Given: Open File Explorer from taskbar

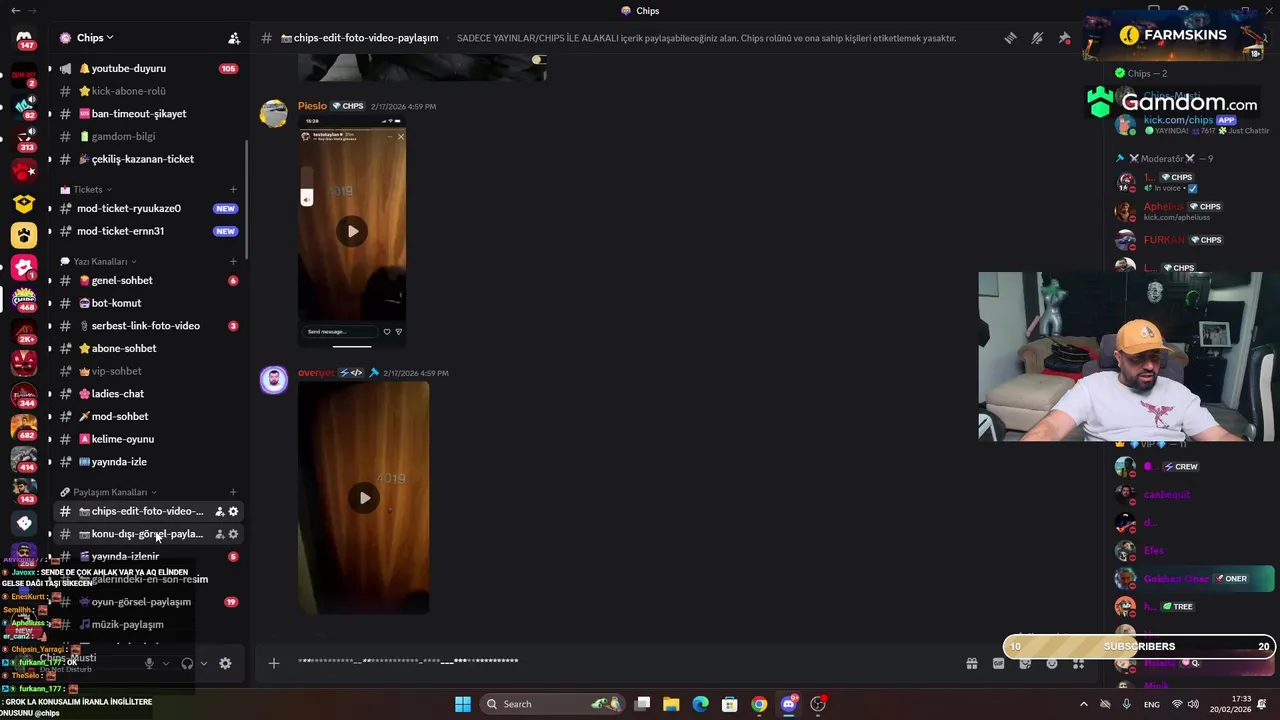Looking at the screenshot, I should click(671, 704).
